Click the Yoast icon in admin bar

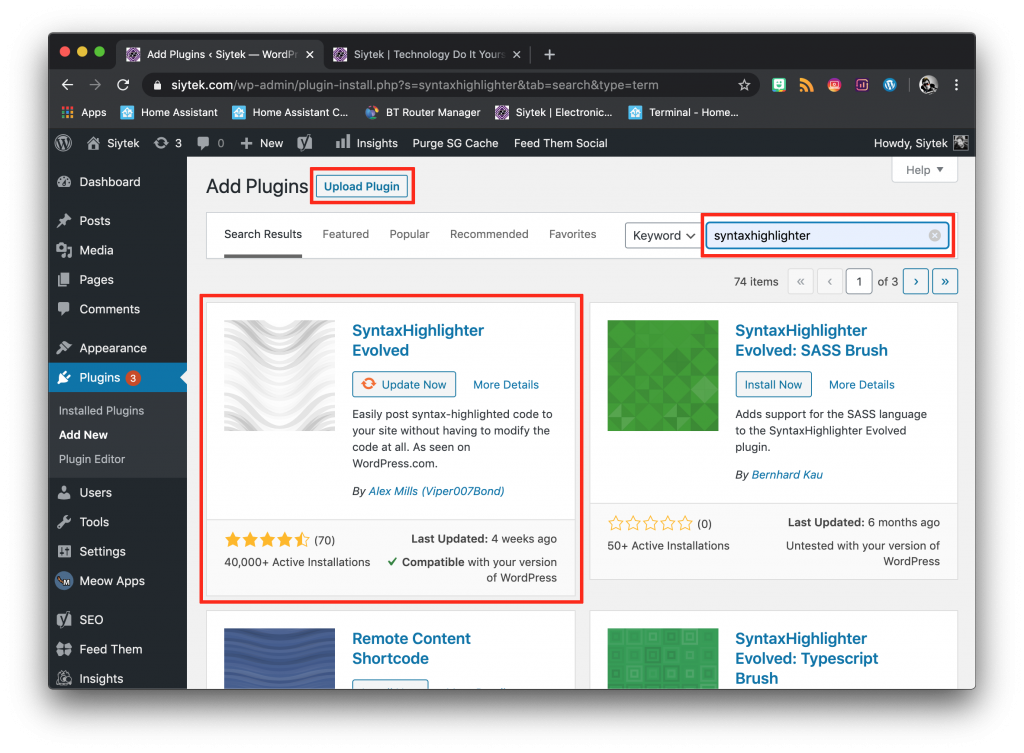pyautogui.click(x=304, y=143)
